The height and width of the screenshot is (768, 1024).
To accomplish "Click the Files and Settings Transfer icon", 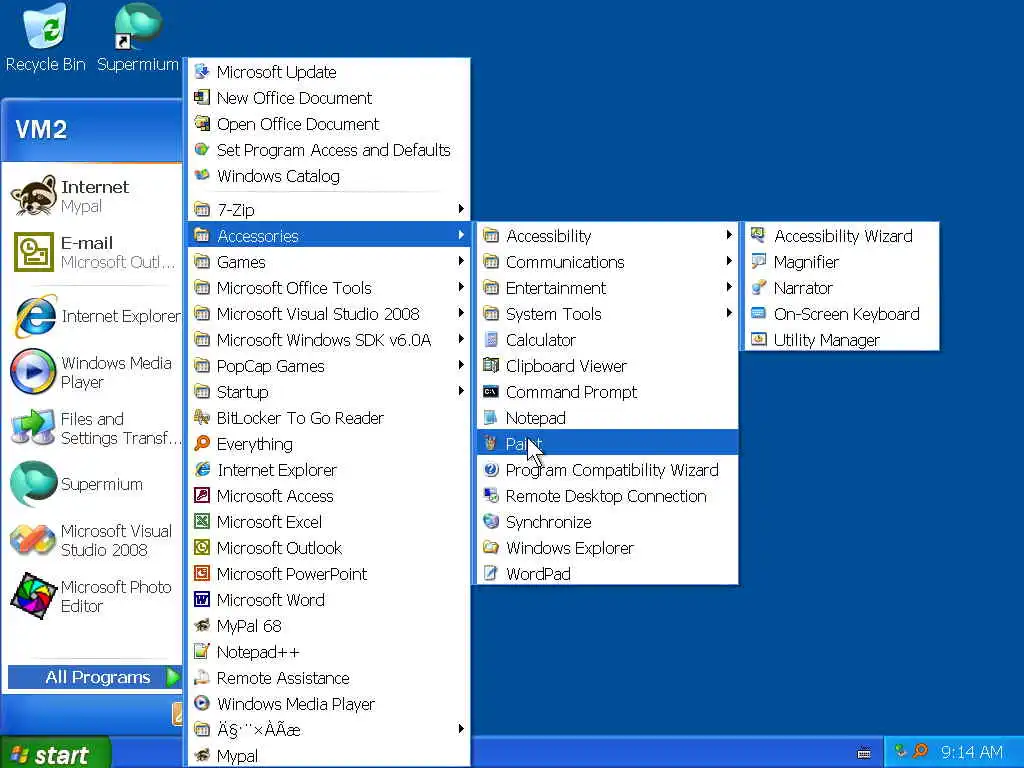I will 33,428.
